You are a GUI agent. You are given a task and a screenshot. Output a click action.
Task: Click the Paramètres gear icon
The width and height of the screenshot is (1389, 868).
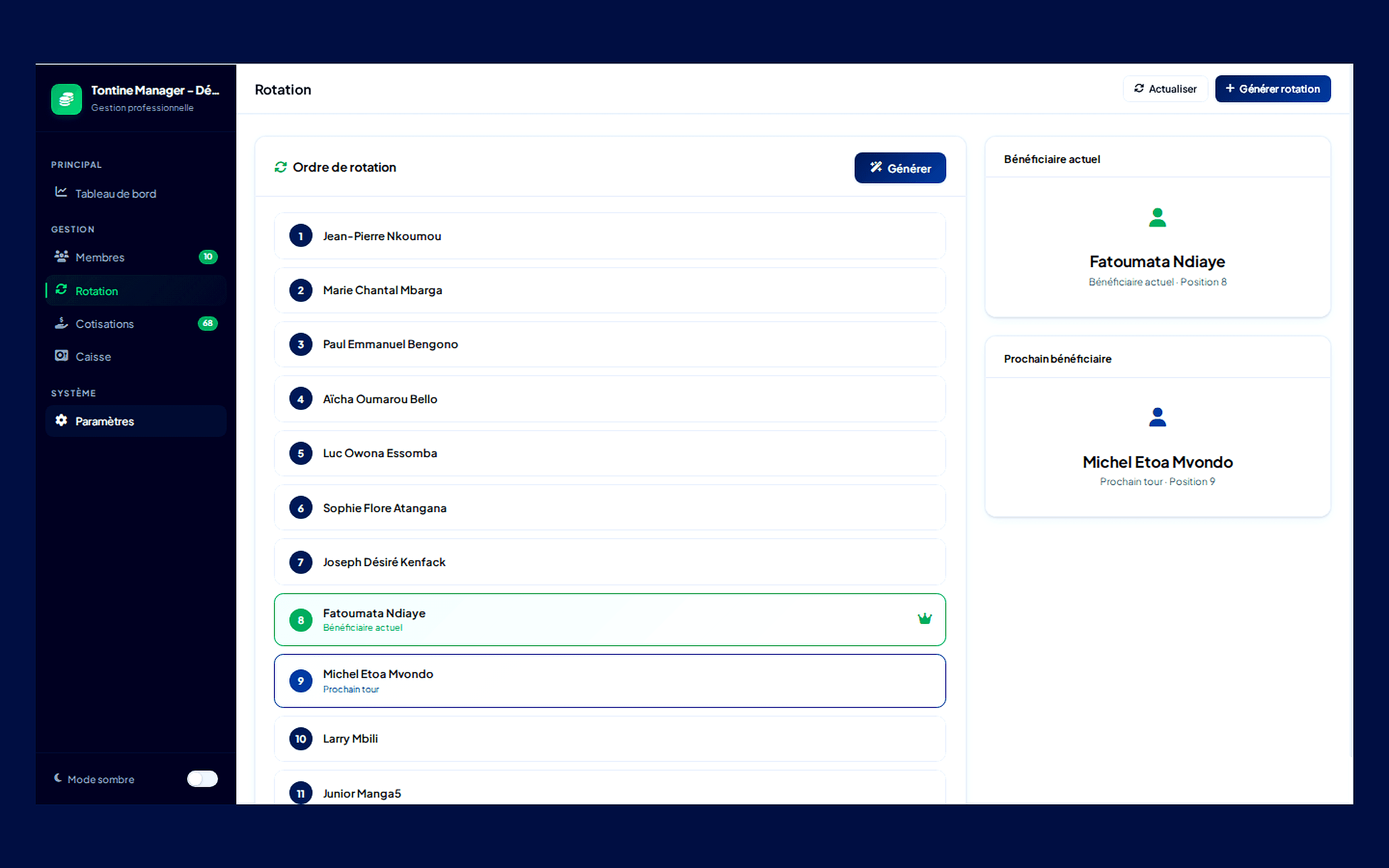[x=61, y=421]
